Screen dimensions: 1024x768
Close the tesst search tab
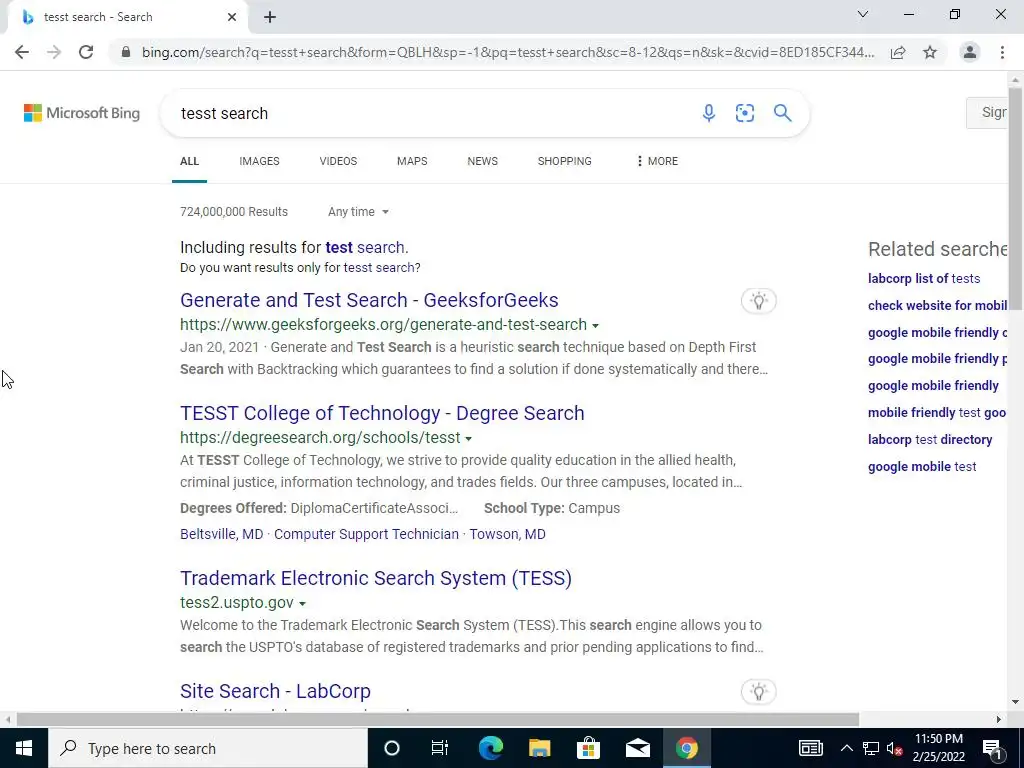(x=232, y=18)
